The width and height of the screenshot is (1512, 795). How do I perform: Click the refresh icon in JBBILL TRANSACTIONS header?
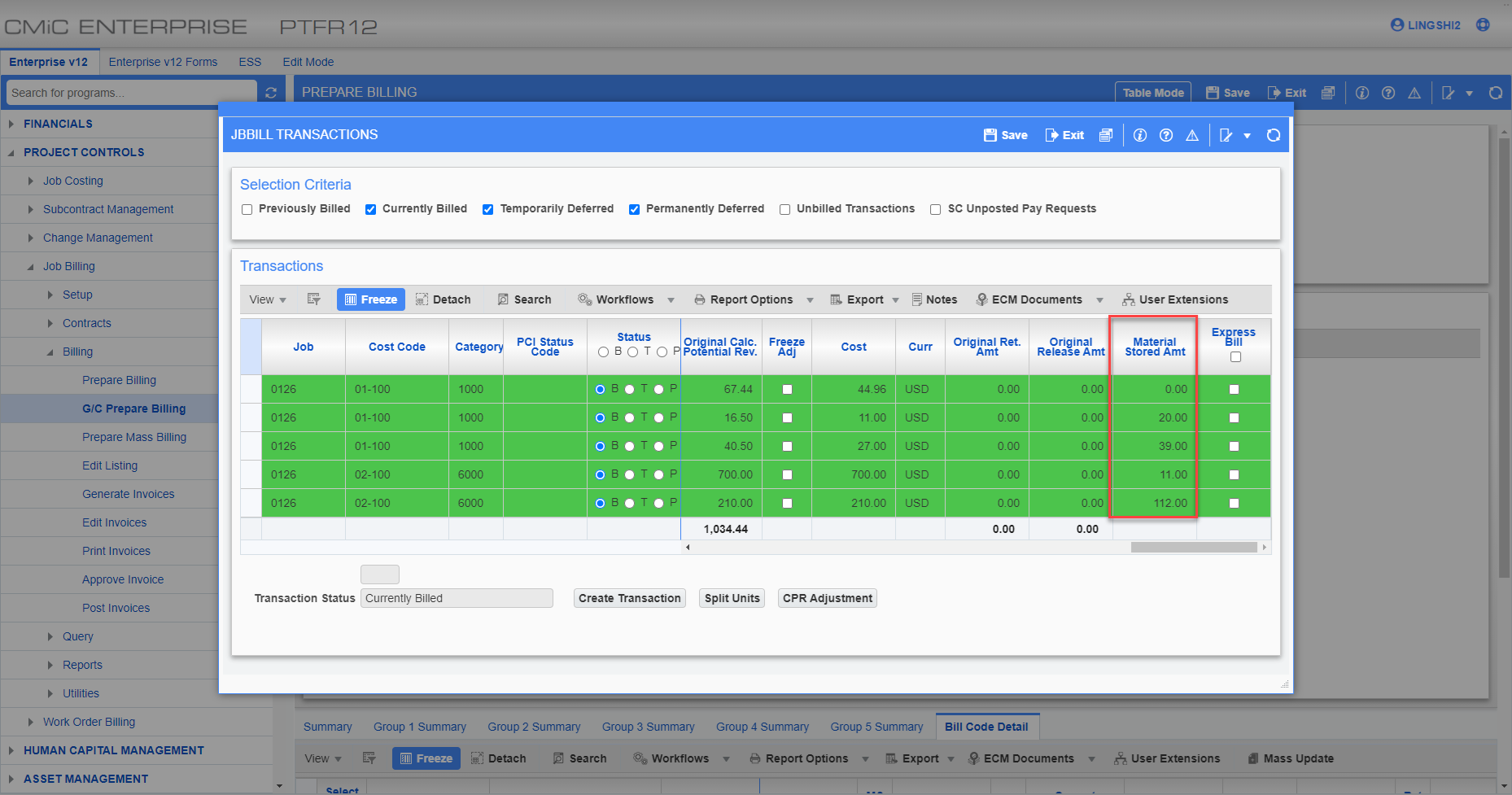(x=1273, y=135)
